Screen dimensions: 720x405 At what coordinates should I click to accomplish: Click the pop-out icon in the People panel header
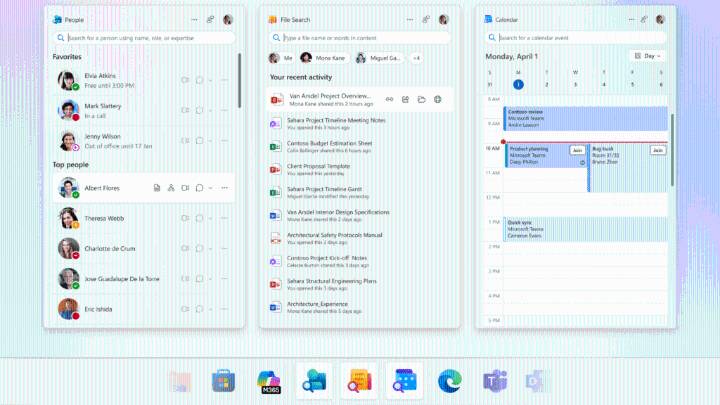click(210, 20)
